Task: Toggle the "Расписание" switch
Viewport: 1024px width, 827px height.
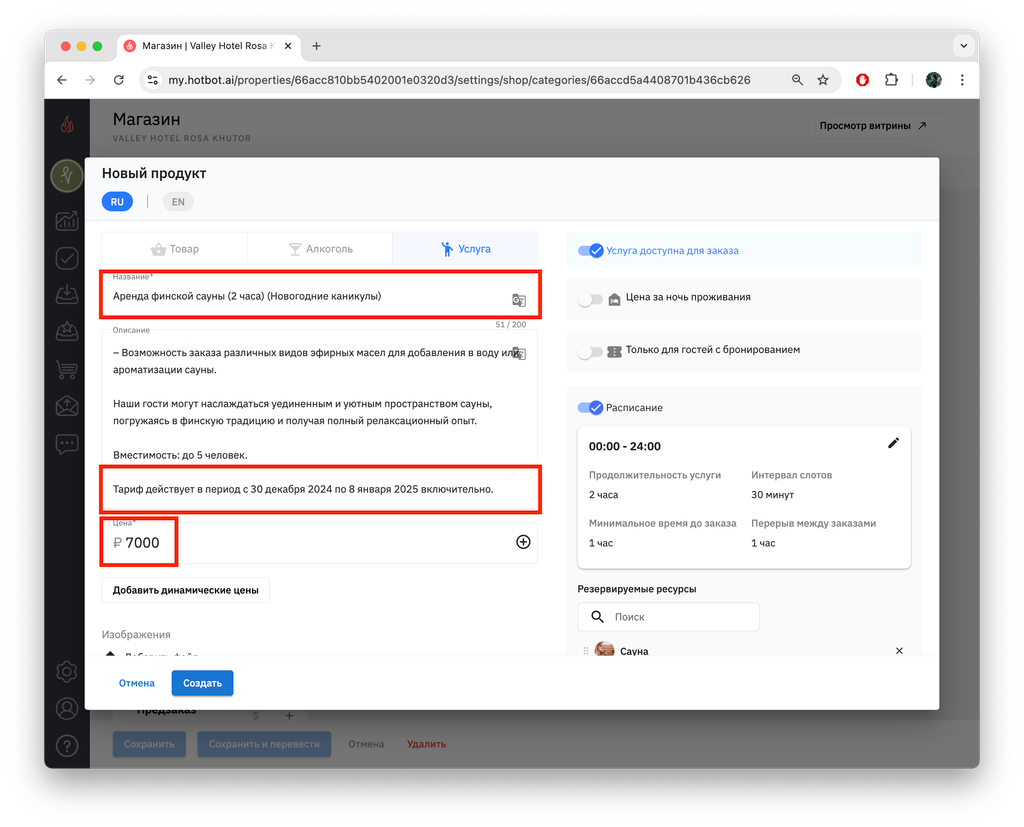Action: coord(590,408)
